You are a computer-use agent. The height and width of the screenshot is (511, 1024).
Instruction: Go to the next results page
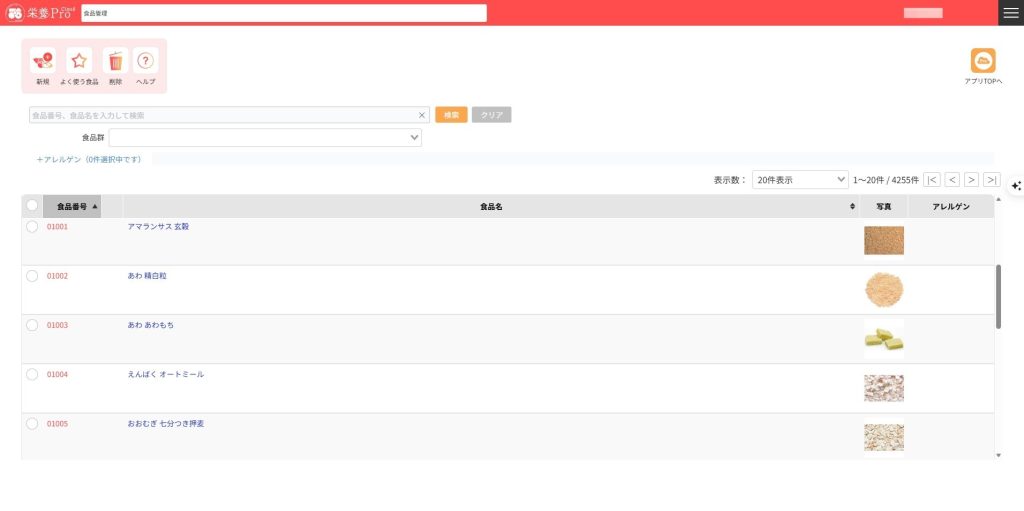coord(971,180)
